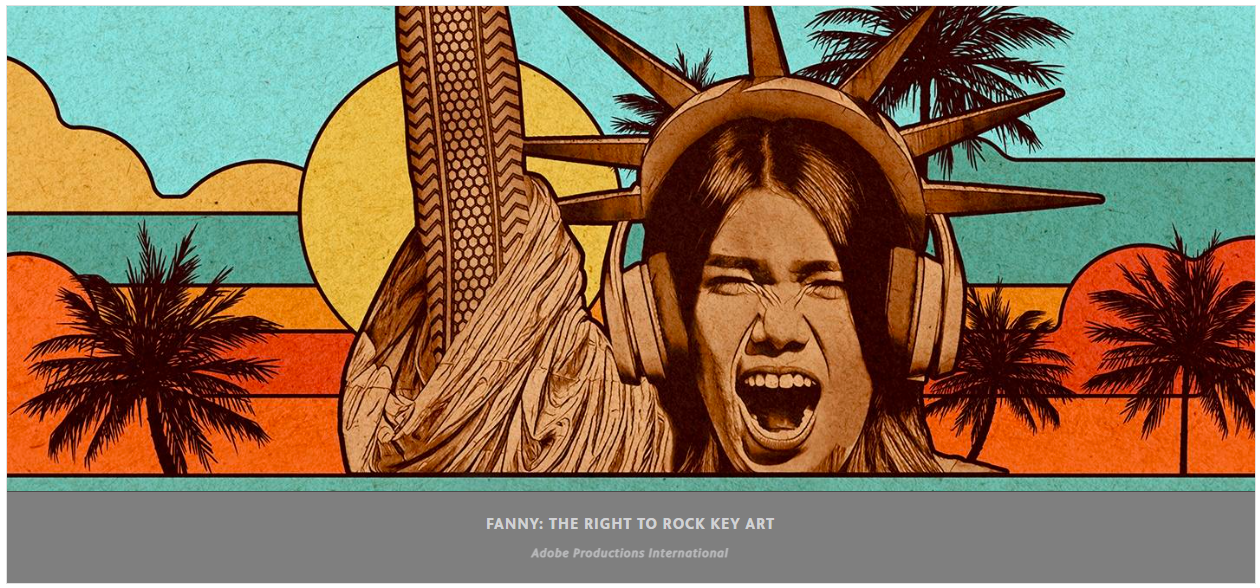Image resolution: width=1260 pixels, height=588 pixels.
Task: Click the large palm tree at far left
Action: (x=150, y=350)
